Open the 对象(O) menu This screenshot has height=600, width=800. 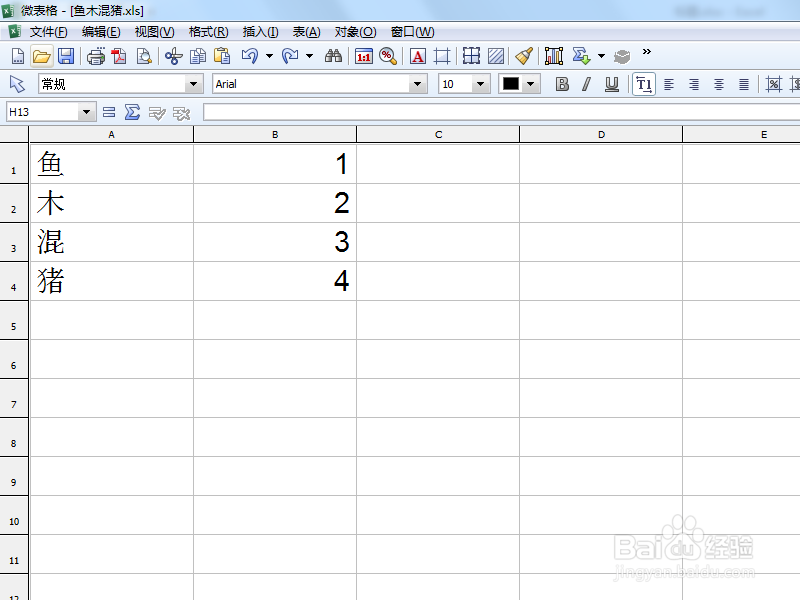click(x=355, y=32)
